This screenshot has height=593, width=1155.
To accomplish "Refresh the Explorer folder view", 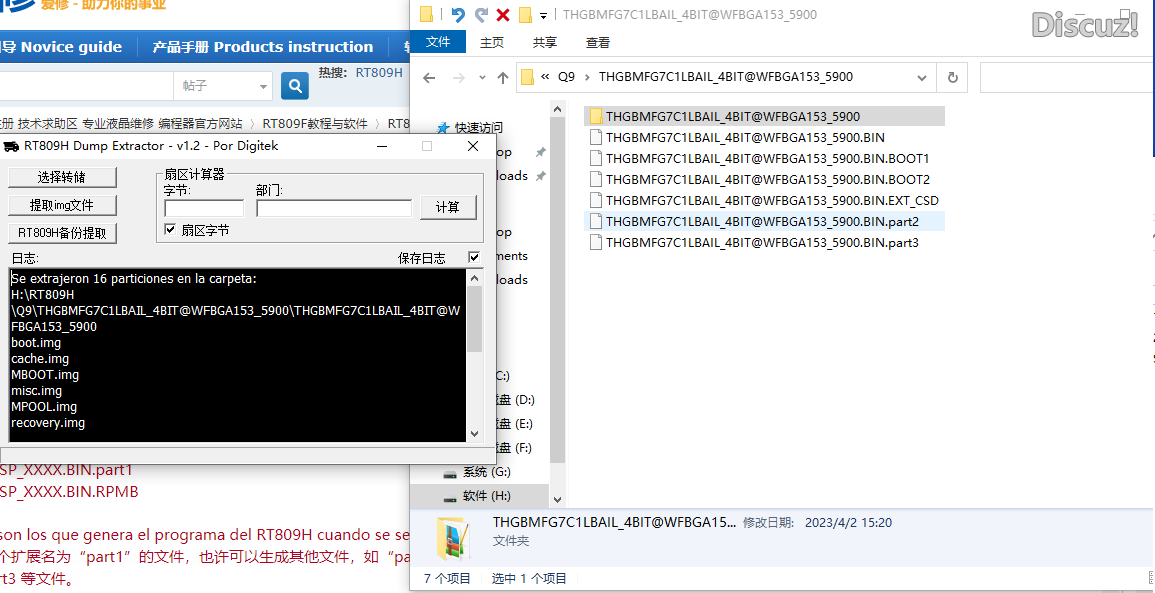I will 952,77.
